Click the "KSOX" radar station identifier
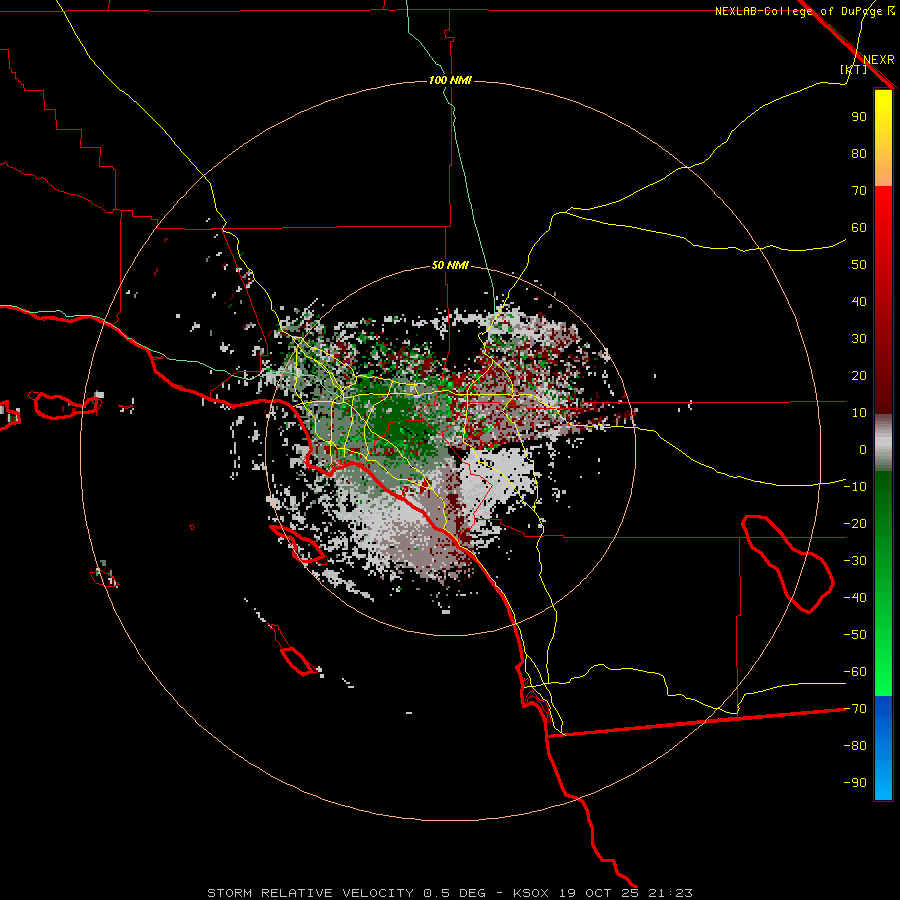This screenshot has height=900, width=900. [x=531, y=893]
